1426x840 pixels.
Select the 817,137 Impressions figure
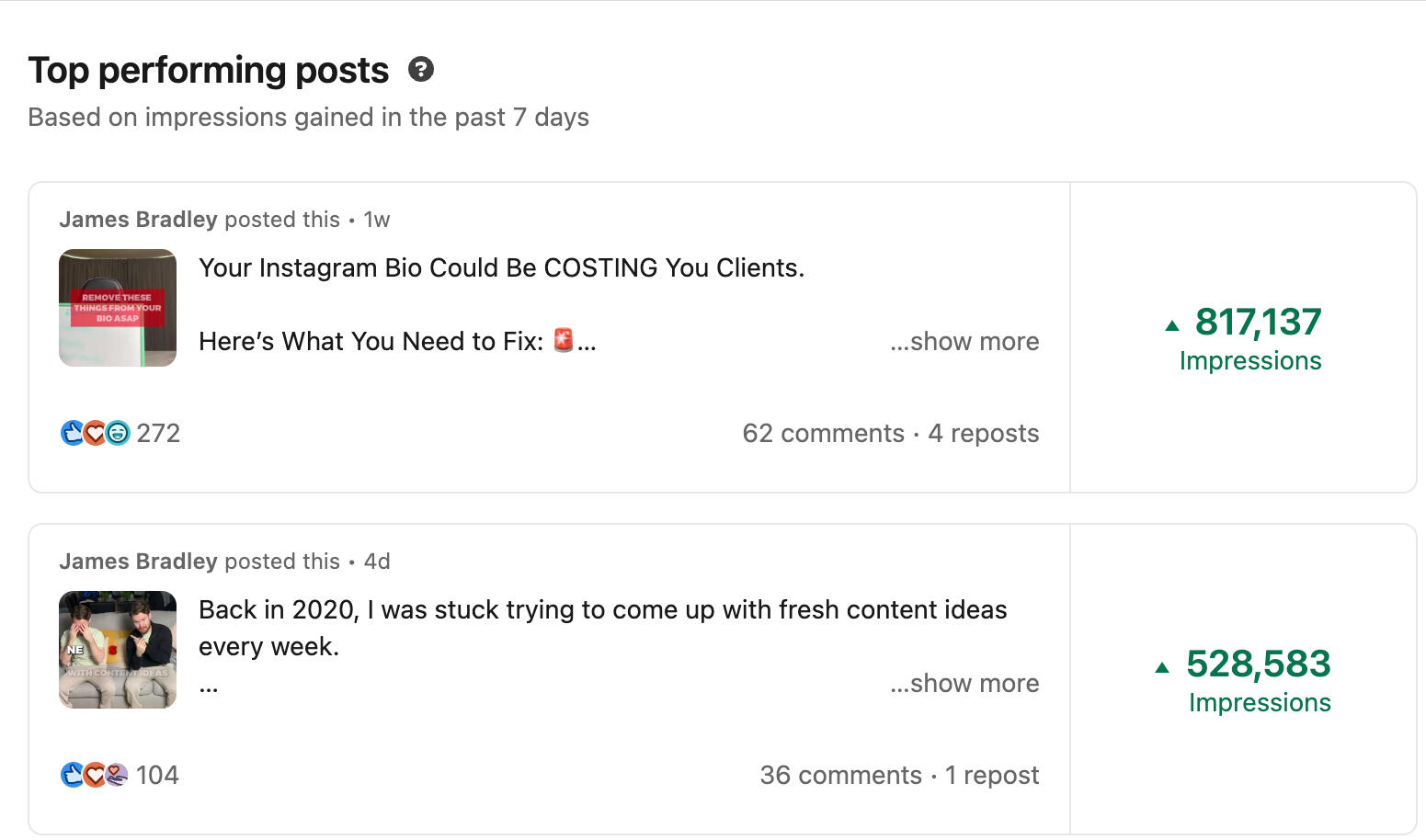pos(1257,323)
